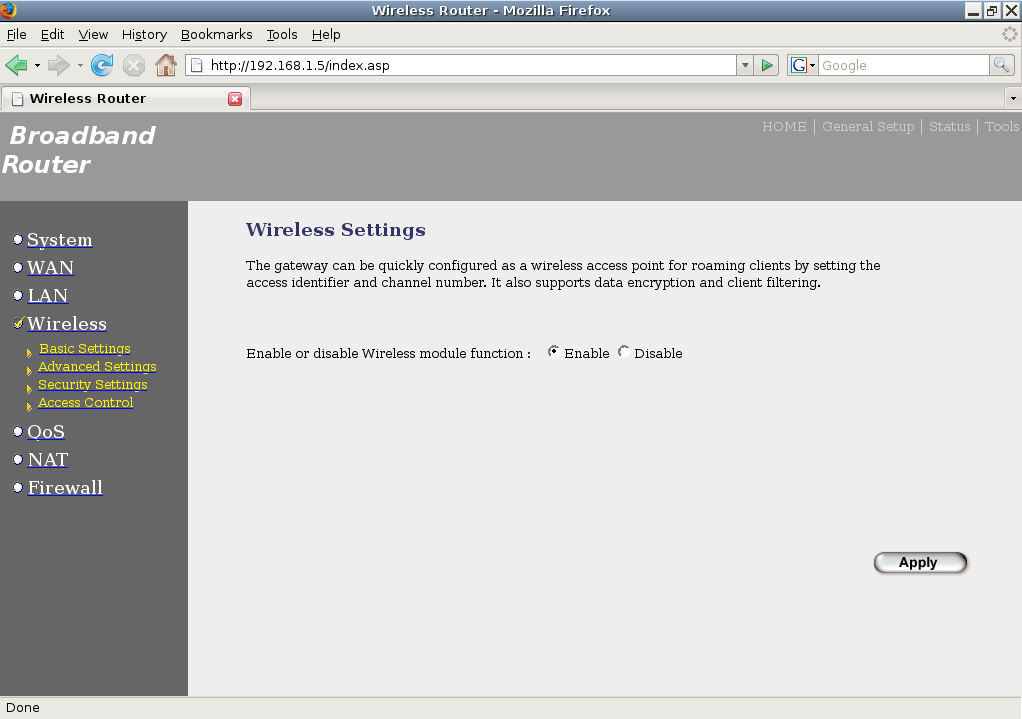Open the Back history dropdown arrow
The width and height of the screenshot is (1022, 719).
[37, 65]
